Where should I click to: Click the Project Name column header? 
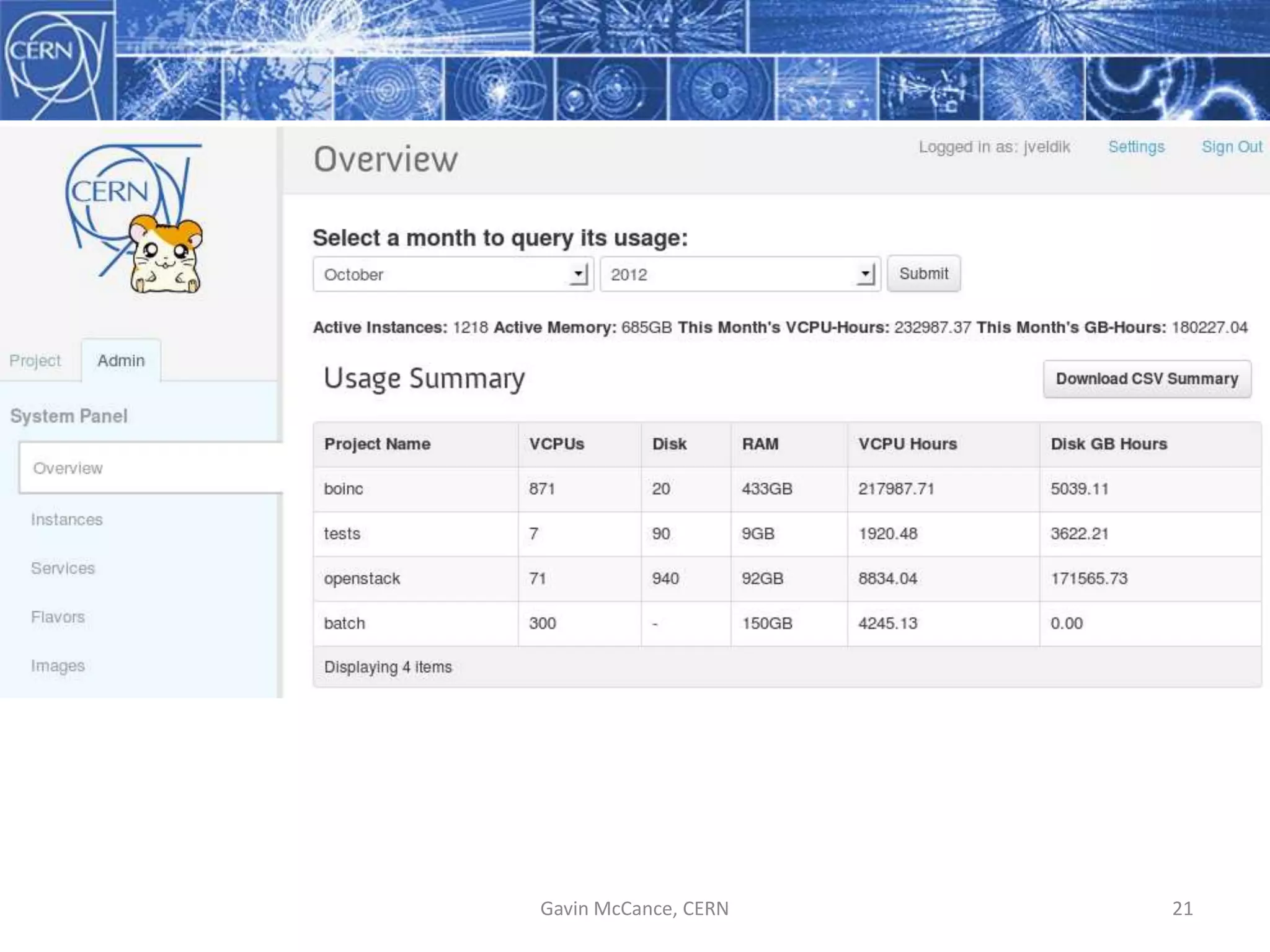tap(377, 444)
